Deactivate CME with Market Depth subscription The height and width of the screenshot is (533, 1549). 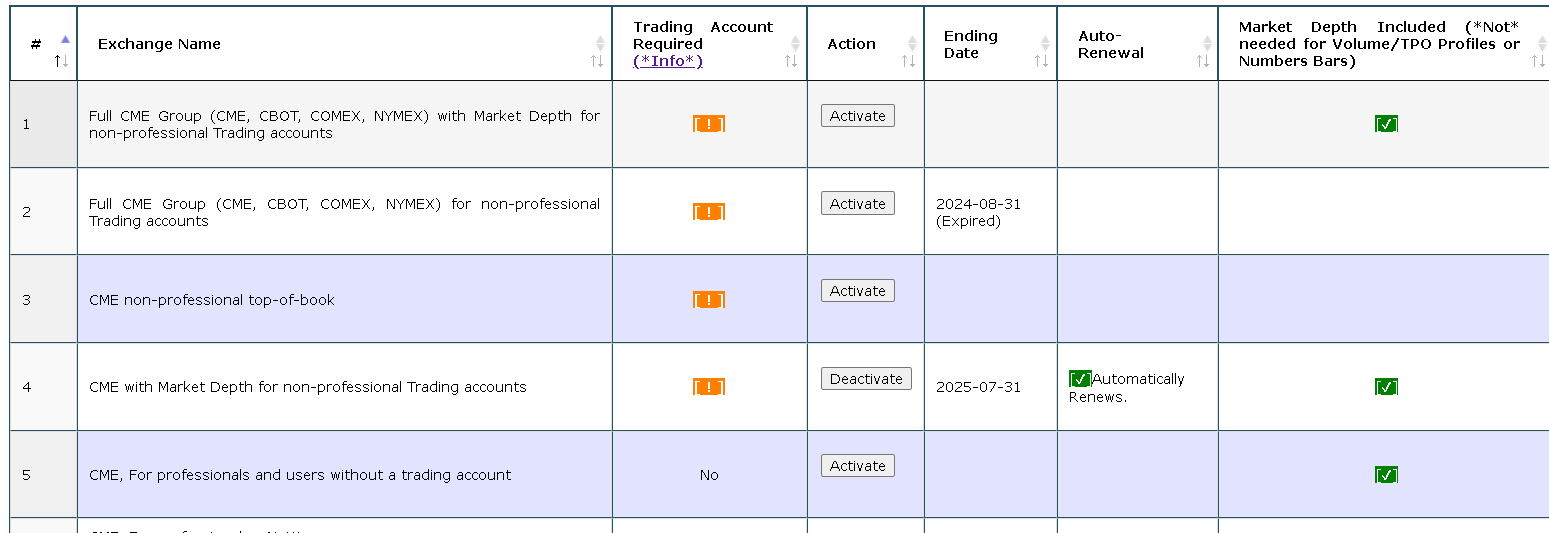tap(866, 379)
